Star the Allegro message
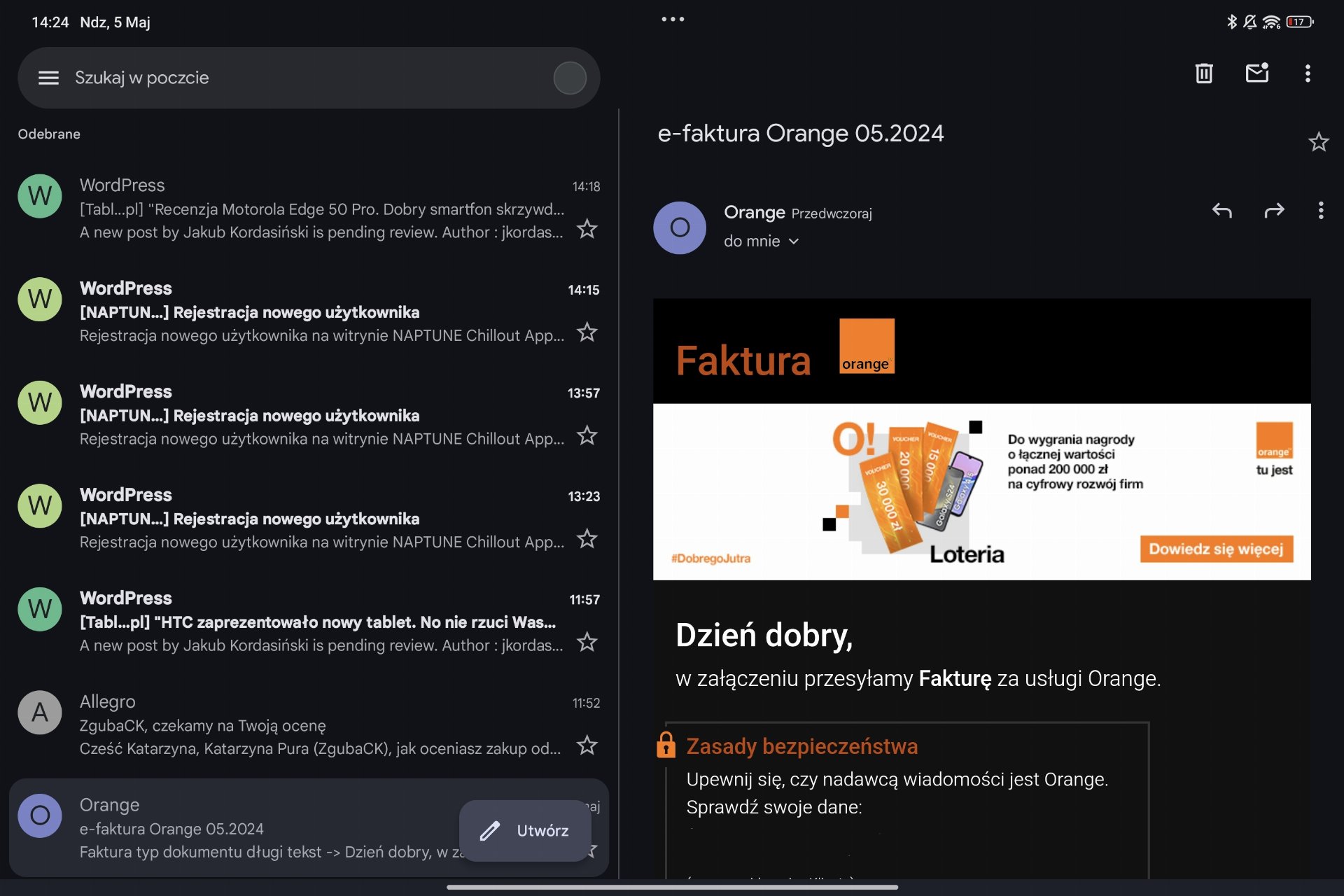Image resolution: width=1344 pixels, height=896 pixels. pyautogui.click(x=587, y=745)
